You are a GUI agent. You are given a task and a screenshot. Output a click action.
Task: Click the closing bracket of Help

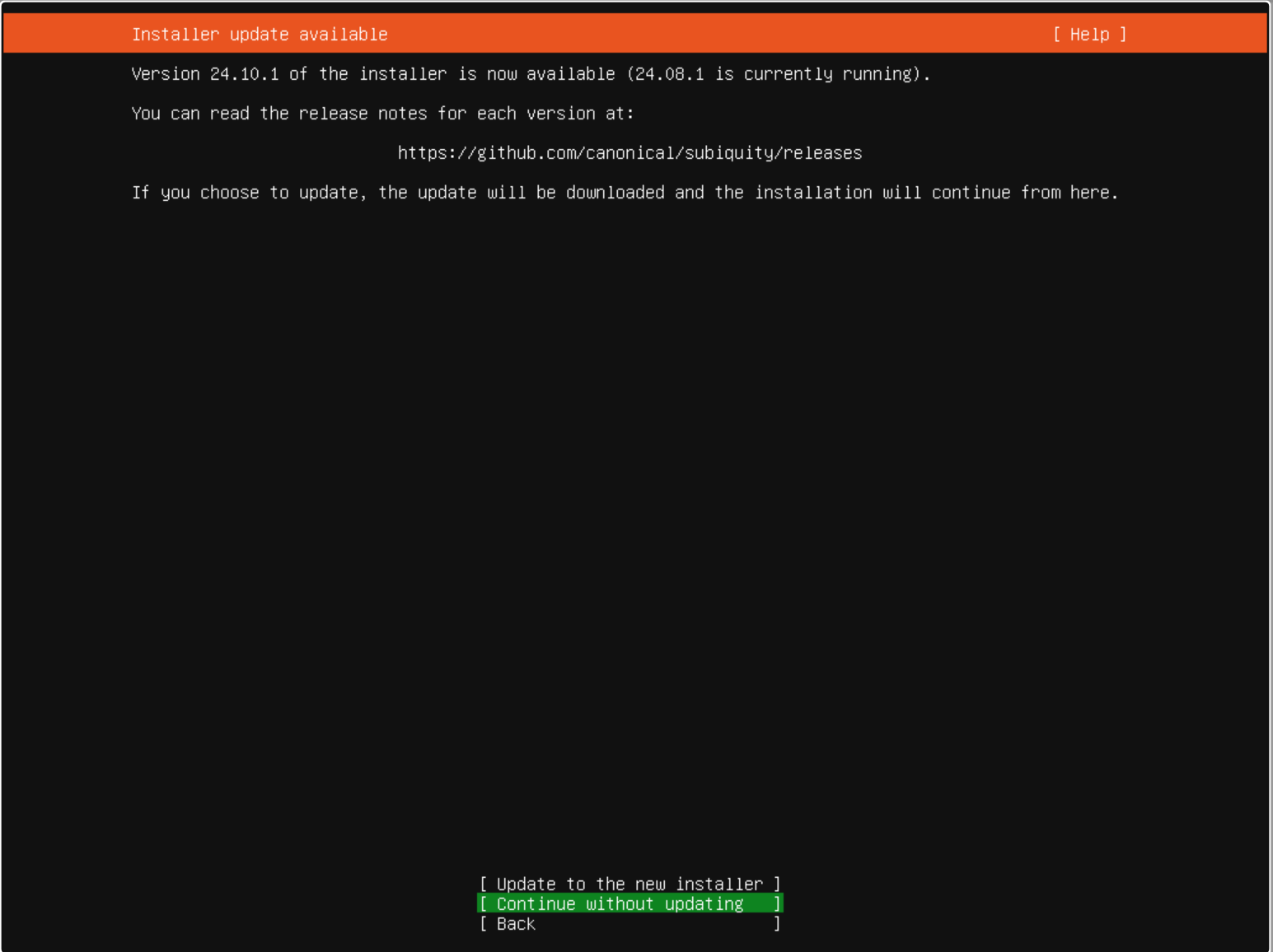(1122, 35)
